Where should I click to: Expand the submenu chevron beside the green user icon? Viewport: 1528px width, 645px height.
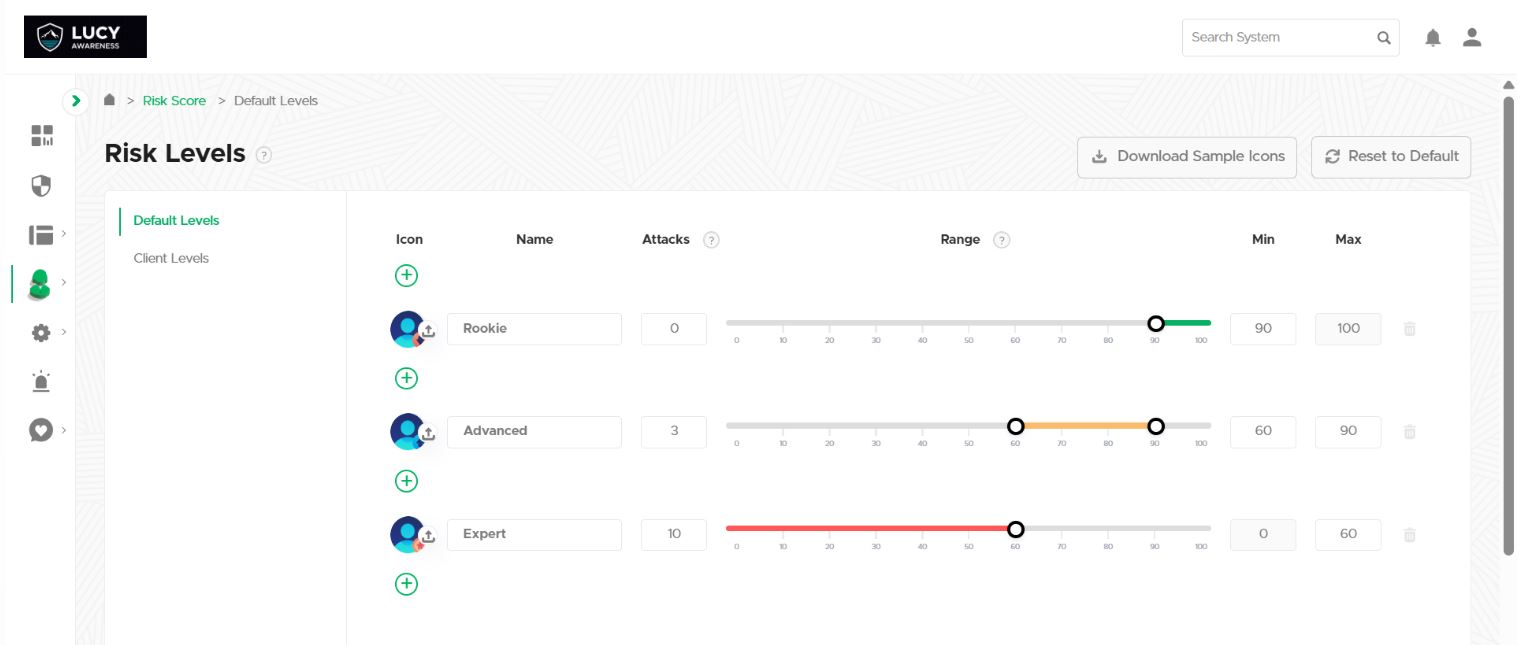(64, 282)
